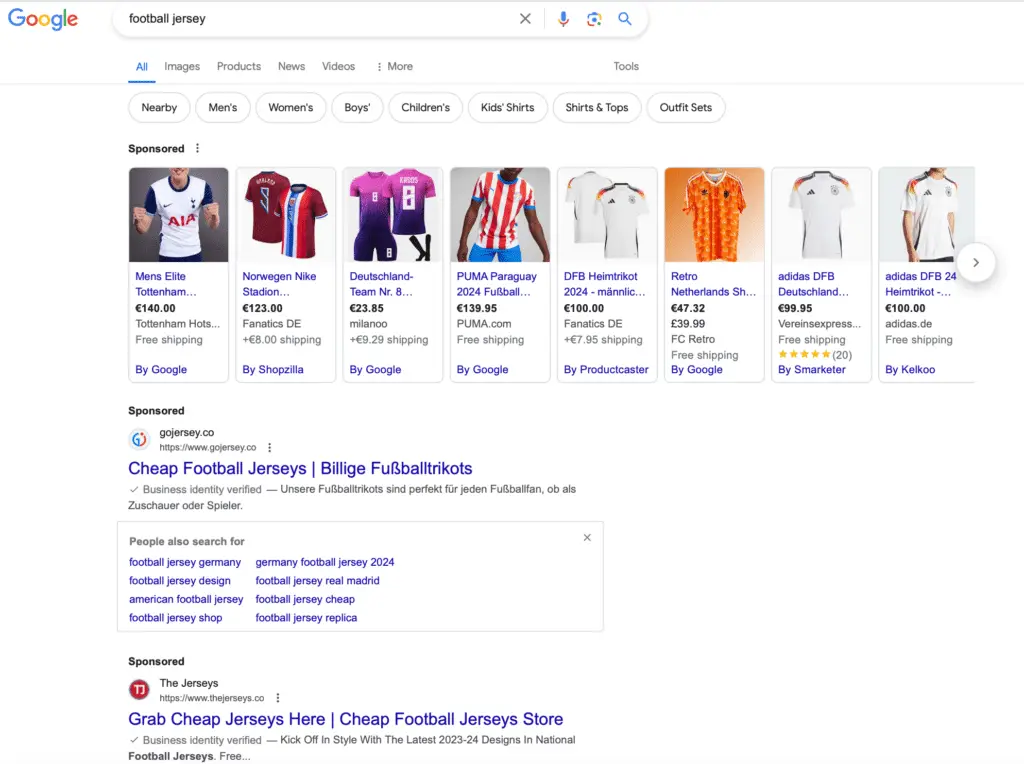This screenshot has height=764, width=1024.
Task: Click the voice search microphone icon
Action: [562, 19]
